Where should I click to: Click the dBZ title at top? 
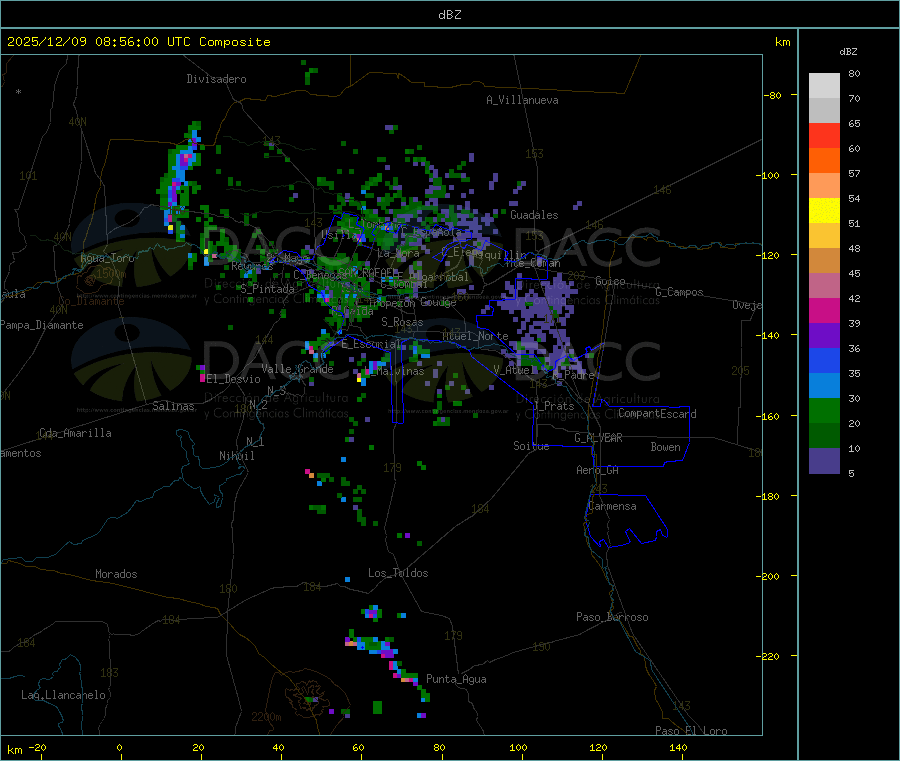[449, 15]
